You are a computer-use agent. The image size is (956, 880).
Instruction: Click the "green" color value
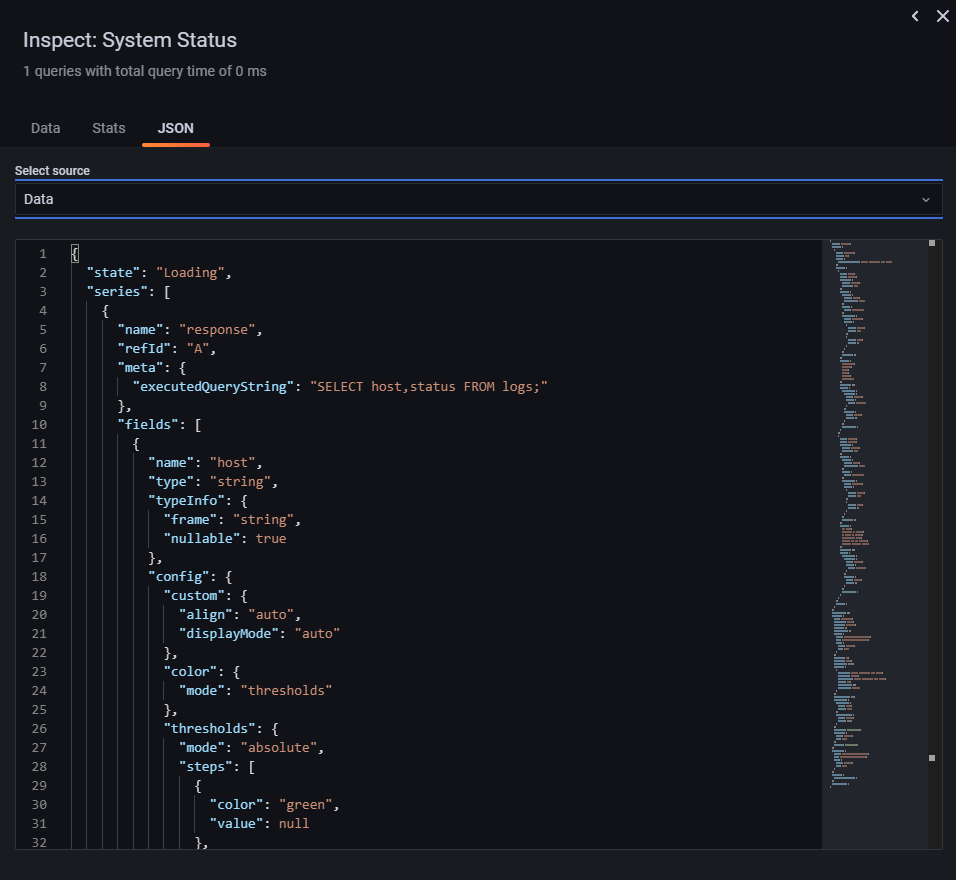tap(305, 804)
